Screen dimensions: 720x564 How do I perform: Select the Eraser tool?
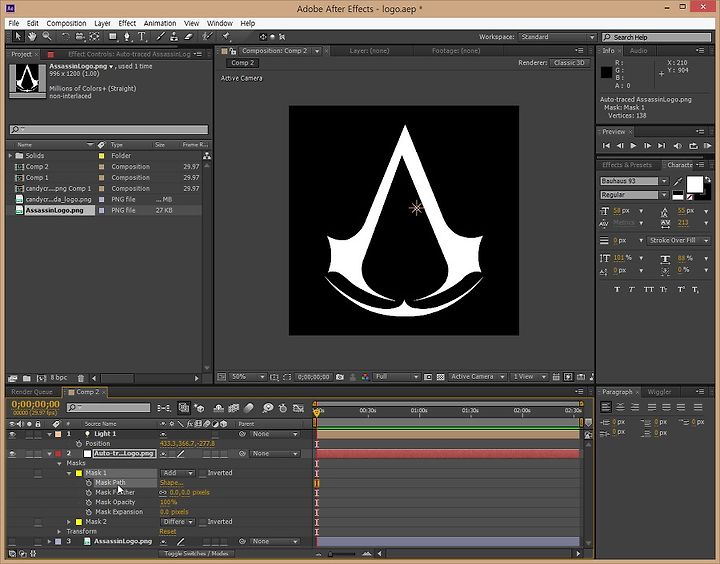click(x=188, y=36)
